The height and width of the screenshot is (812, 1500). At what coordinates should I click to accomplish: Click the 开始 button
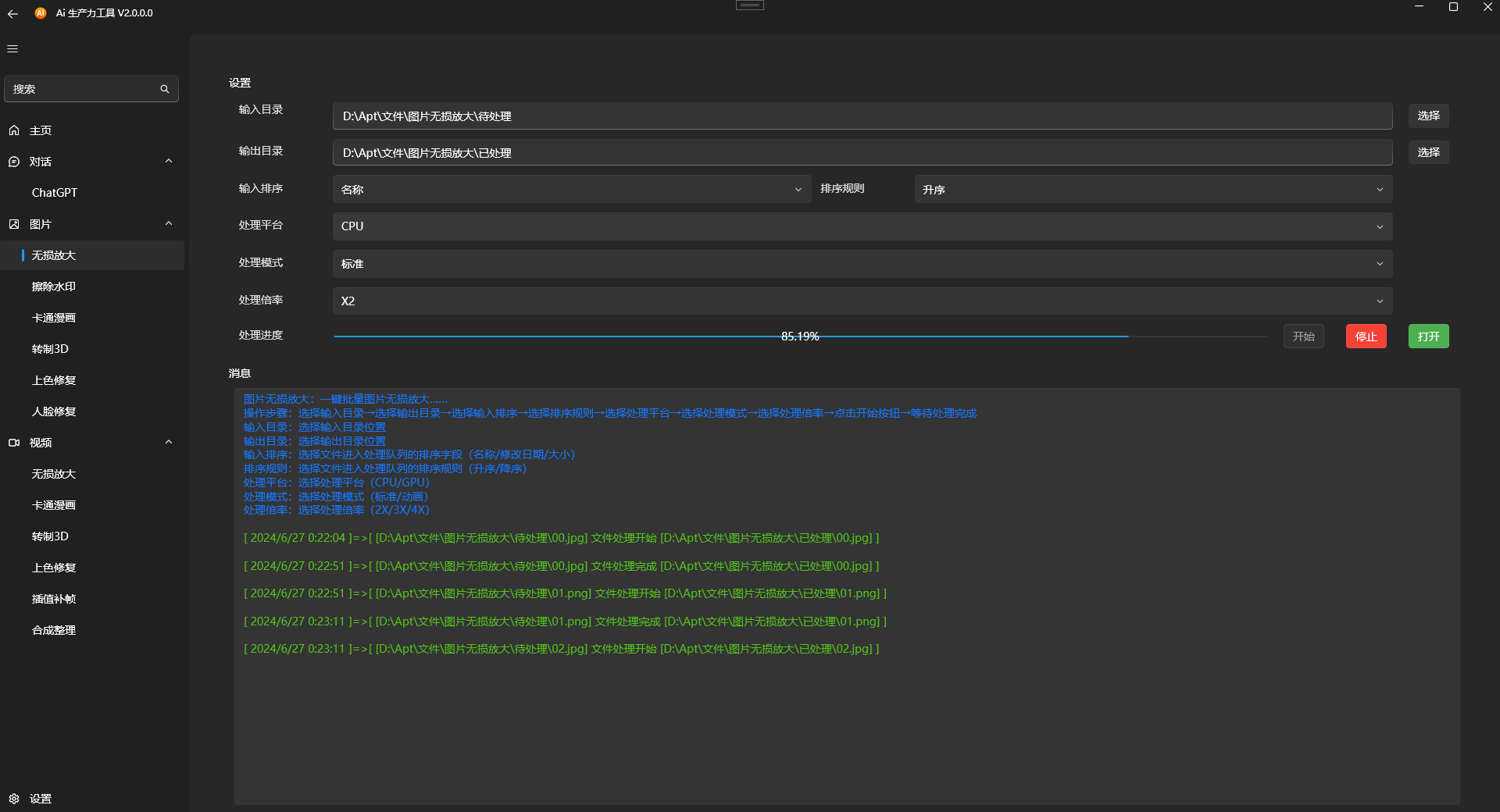coord(1303,337)
